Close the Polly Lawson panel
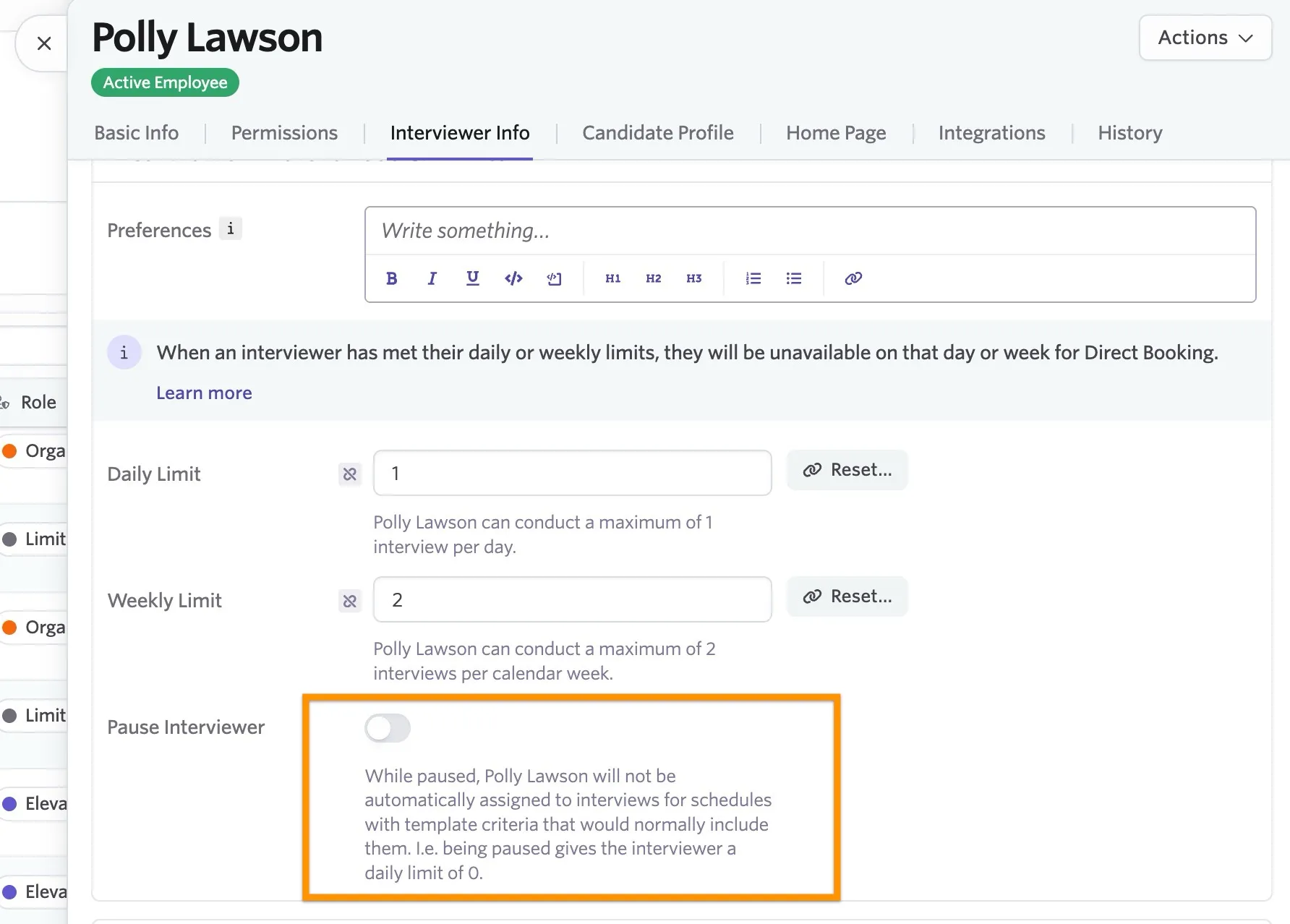The width and height of the screenshot is (1290, 924). [x=44, y=43]
